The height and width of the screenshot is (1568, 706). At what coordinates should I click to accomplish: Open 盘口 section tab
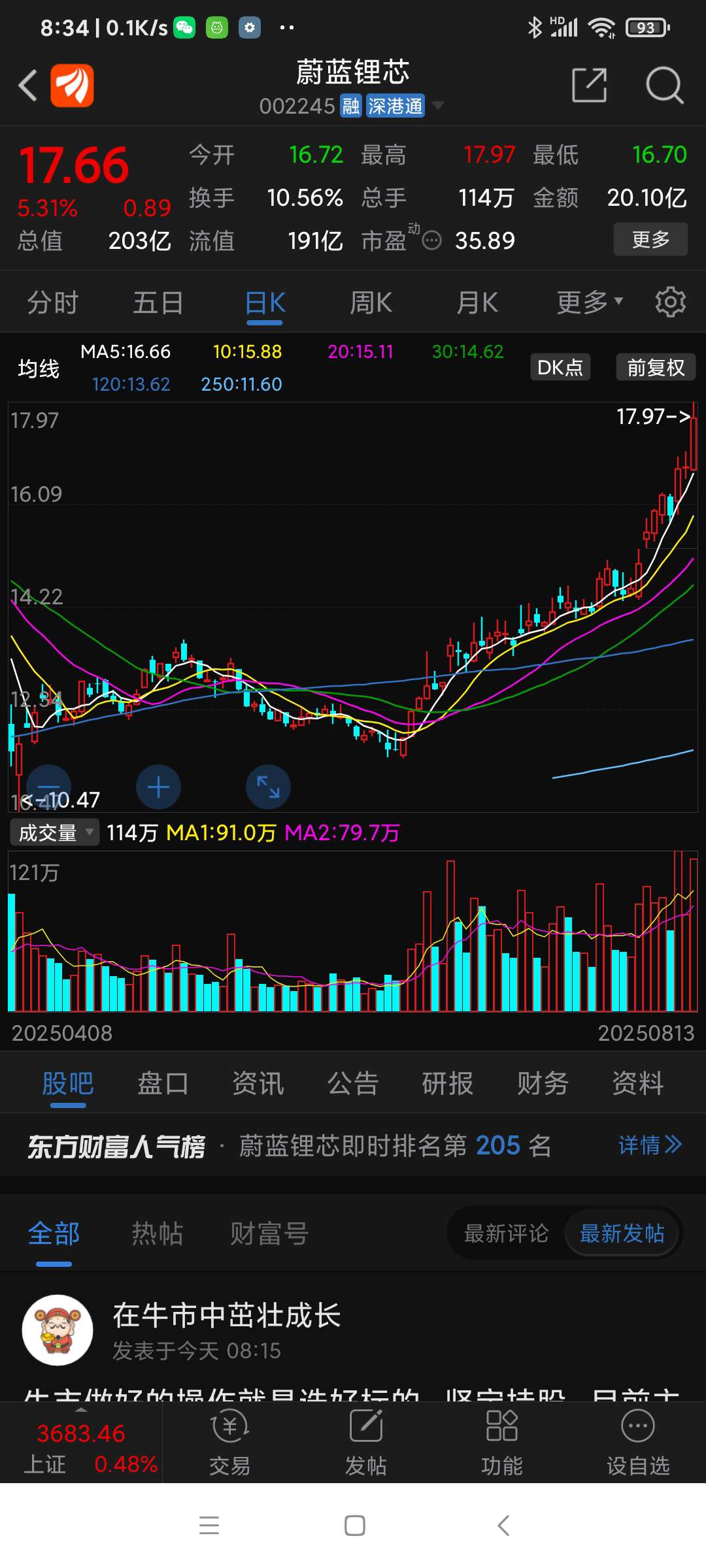pyautogui.click(x=163, y=1083)
